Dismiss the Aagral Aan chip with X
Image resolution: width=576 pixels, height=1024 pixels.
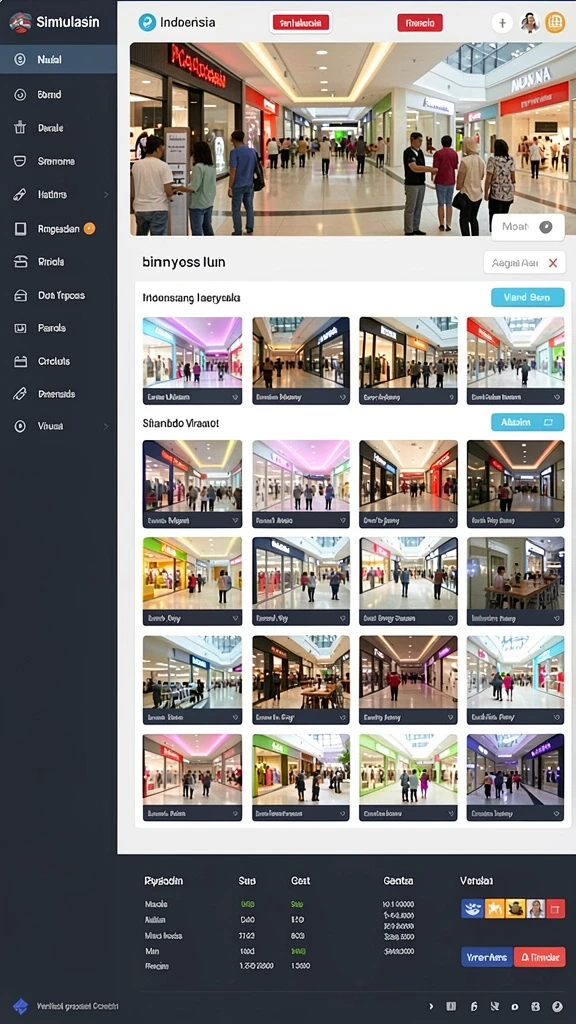(552, 263)
